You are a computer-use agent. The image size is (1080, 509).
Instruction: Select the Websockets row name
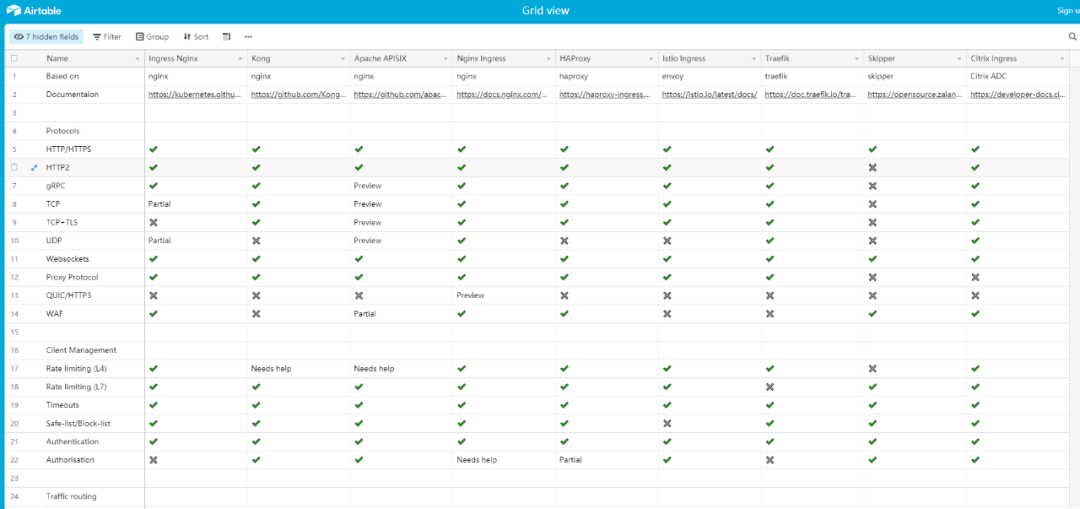[x=68, y=259]
